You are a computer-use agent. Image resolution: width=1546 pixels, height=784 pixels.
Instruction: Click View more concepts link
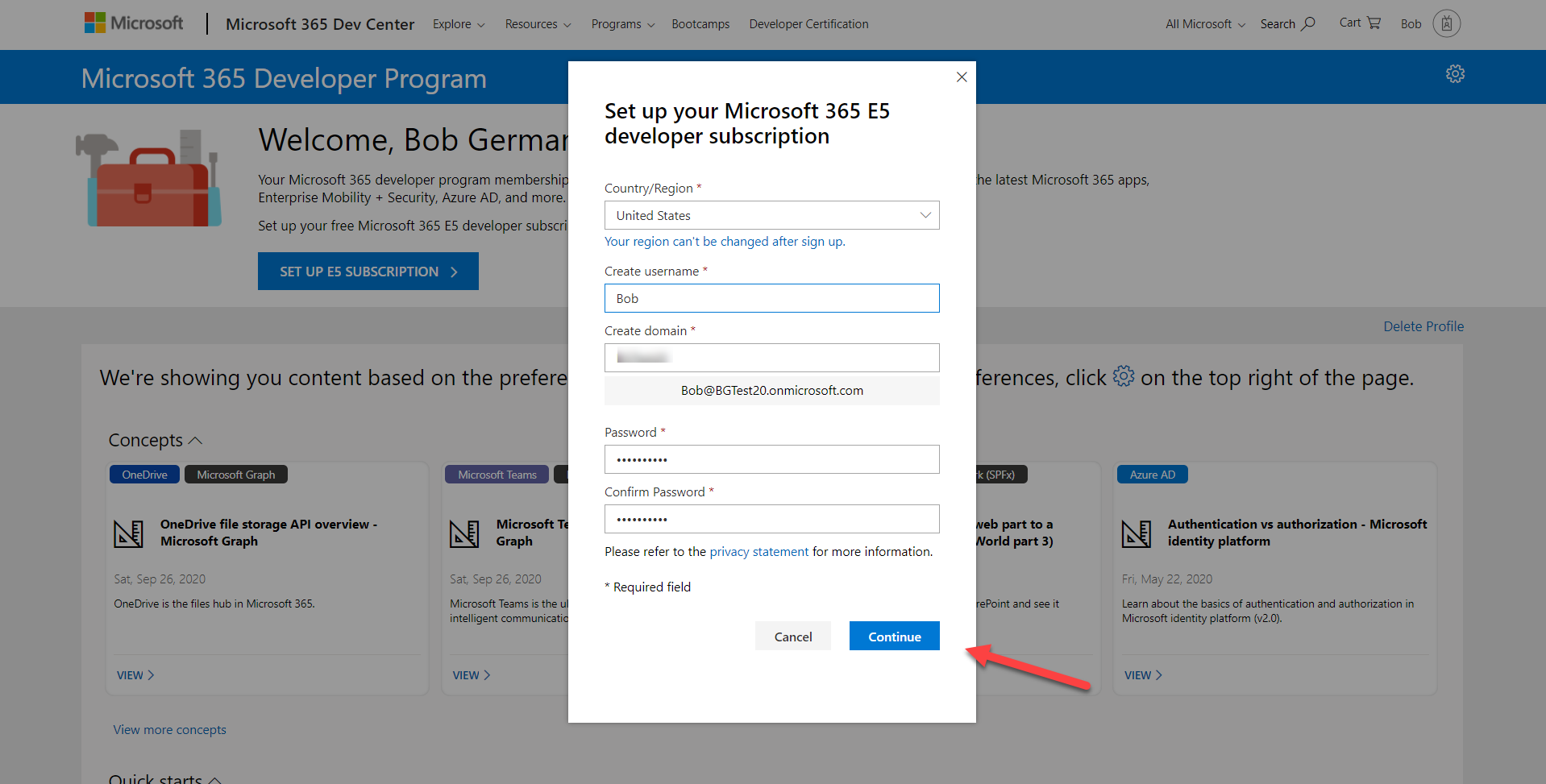169,730
